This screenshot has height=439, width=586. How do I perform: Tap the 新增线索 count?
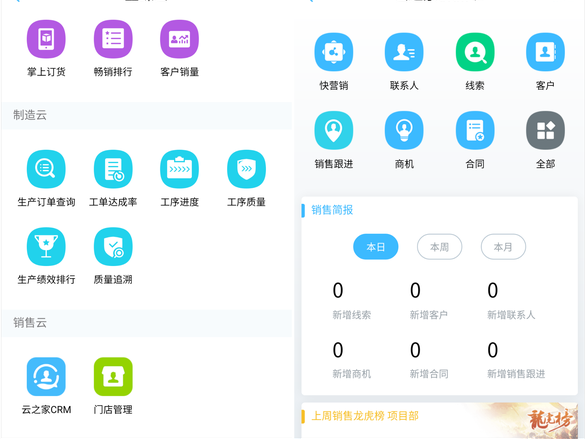tap(338, 290)
